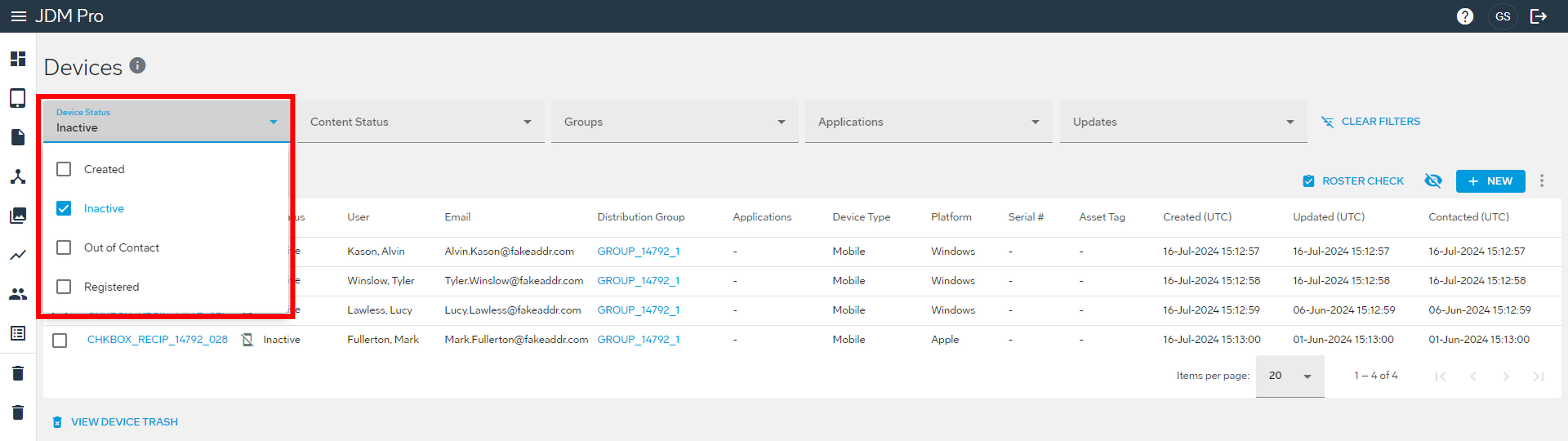The width and height of the screenshot is (1568, 441).
Task: Open the Updates filter dropdown
Action: [1183, 122]
